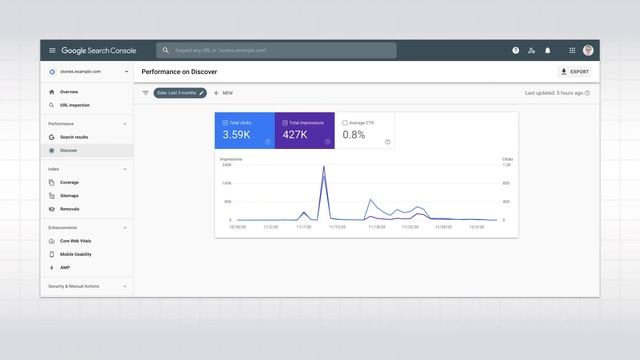Click the EXPORT button
This screenshot has height=360, width=640.
[575, 72]
